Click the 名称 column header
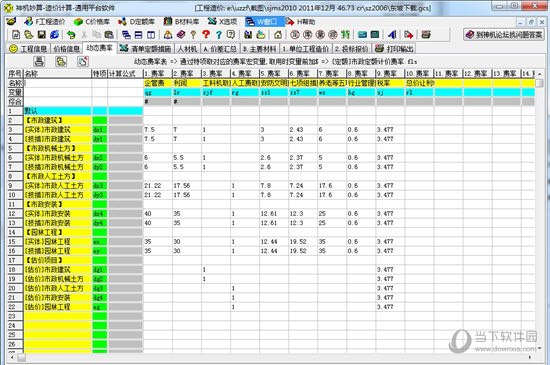 [57, 74]
